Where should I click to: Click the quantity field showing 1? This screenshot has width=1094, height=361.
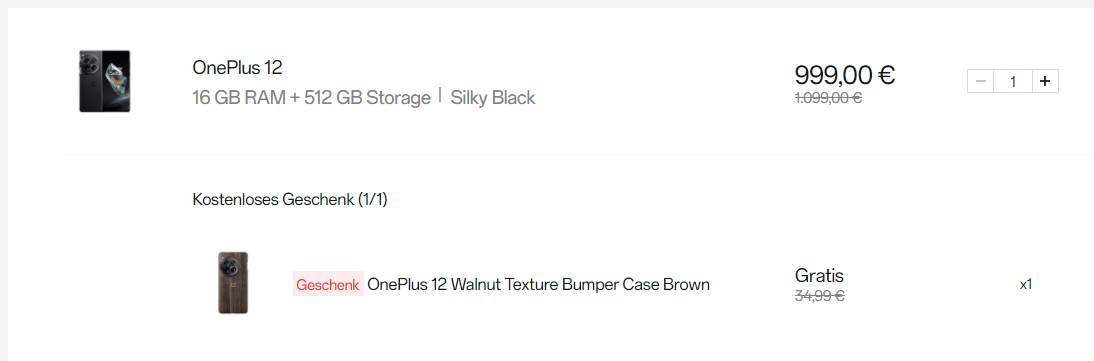1012,82
